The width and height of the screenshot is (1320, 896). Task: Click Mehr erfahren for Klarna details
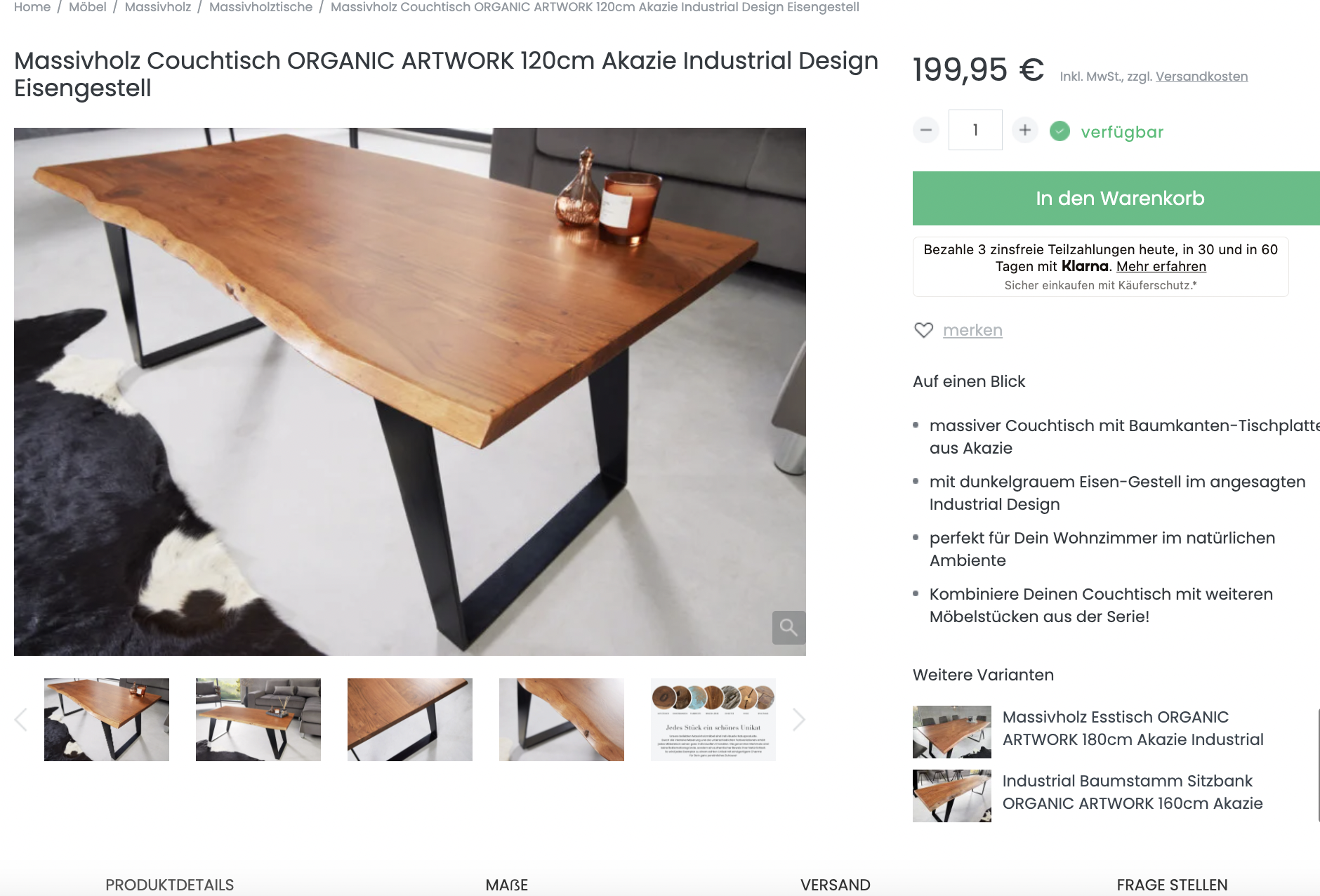[1161, 267]
